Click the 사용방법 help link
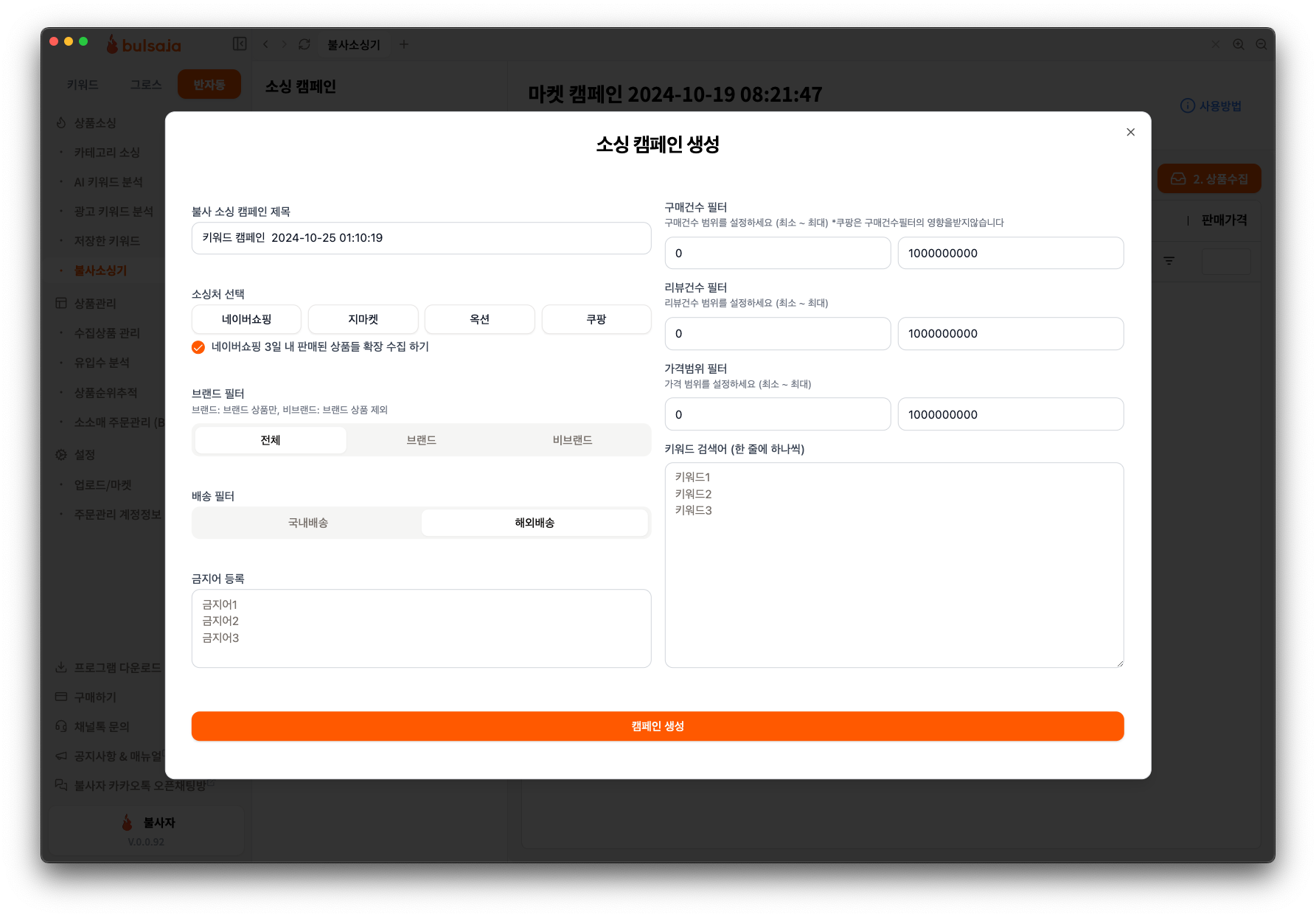This screenshot has width=1316, height=917. [x=1211, y=106]
